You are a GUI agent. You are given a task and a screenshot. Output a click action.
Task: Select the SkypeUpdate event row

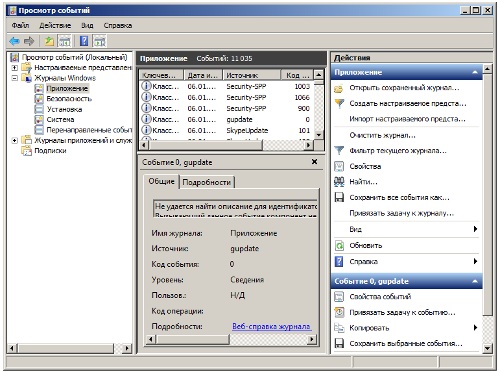click(227, 130)
